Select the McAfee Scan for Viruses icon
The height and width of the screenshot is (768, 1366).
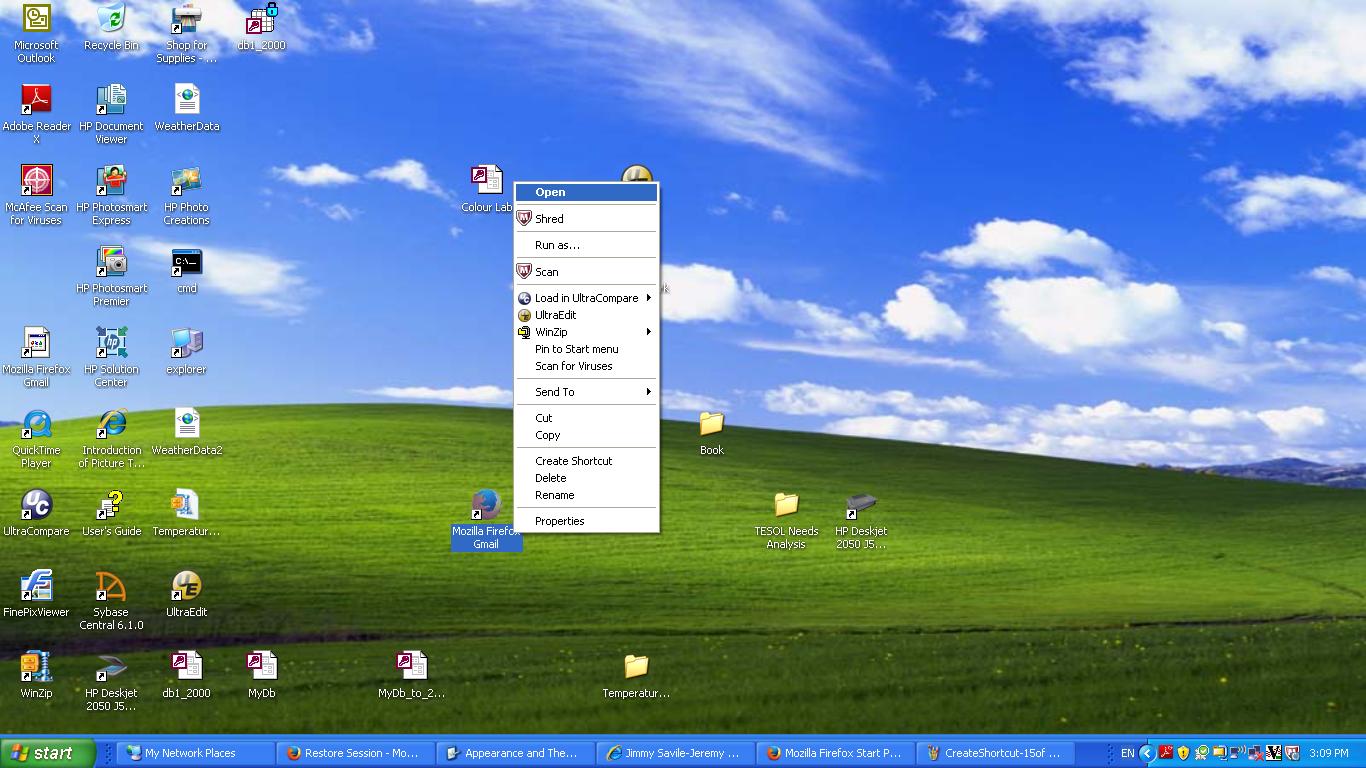[36, 182]
